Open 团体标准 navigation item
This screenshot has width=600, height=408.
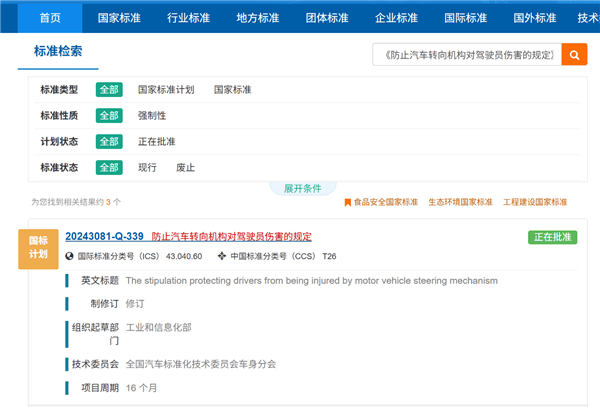(326, 18)
